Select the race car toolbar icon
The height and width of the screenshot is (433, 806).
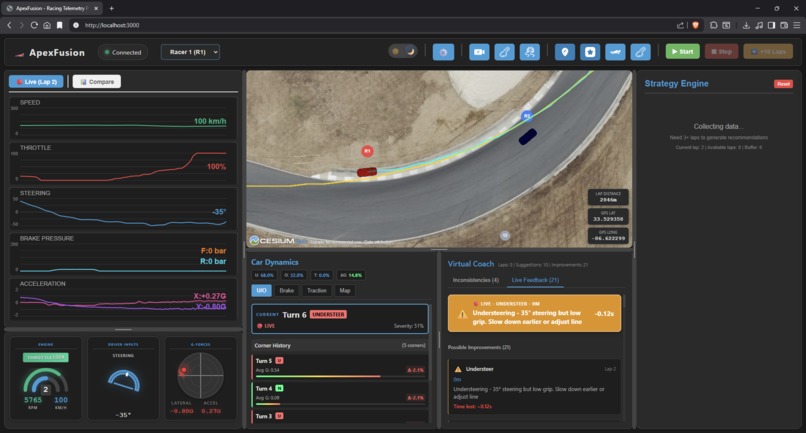[615, 52]
